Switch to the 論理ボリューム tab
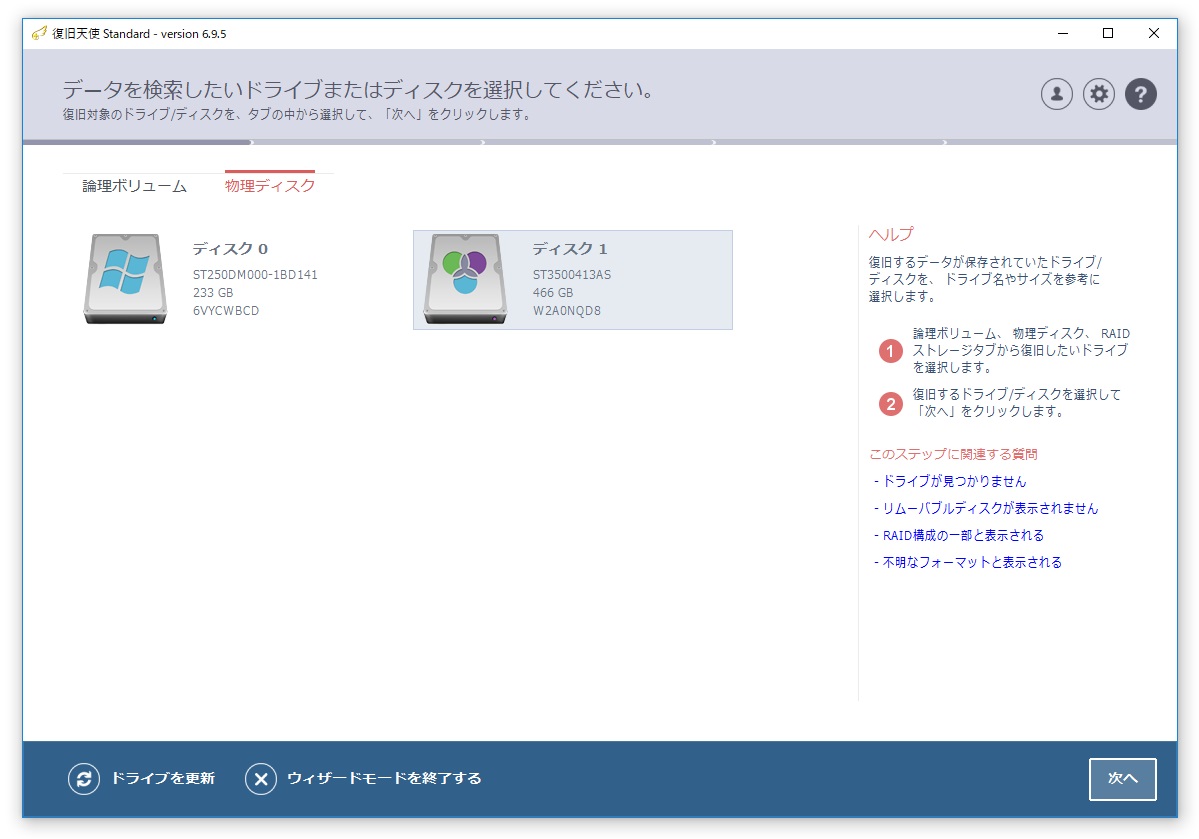Viewport: 1199px width, 839px height. coord(135,186)
